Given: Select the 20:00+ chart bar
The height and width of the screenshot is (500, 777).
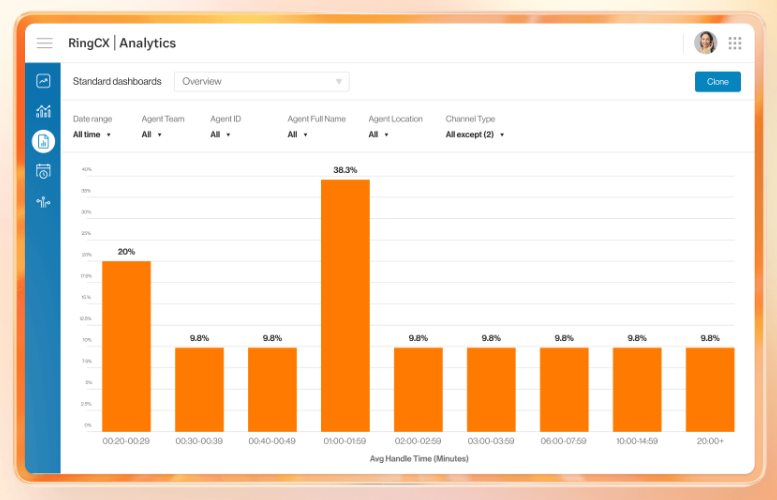Looking at the screenshot, I should coord(710,389).
